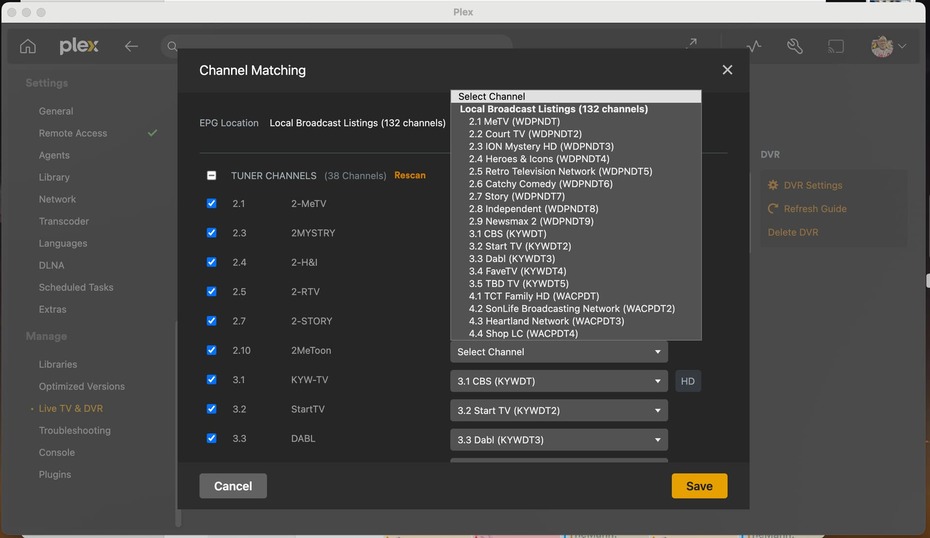
Task: Open the 3.2 Start TV (KYWDT2) dropdown
Action: click(559, 410)
